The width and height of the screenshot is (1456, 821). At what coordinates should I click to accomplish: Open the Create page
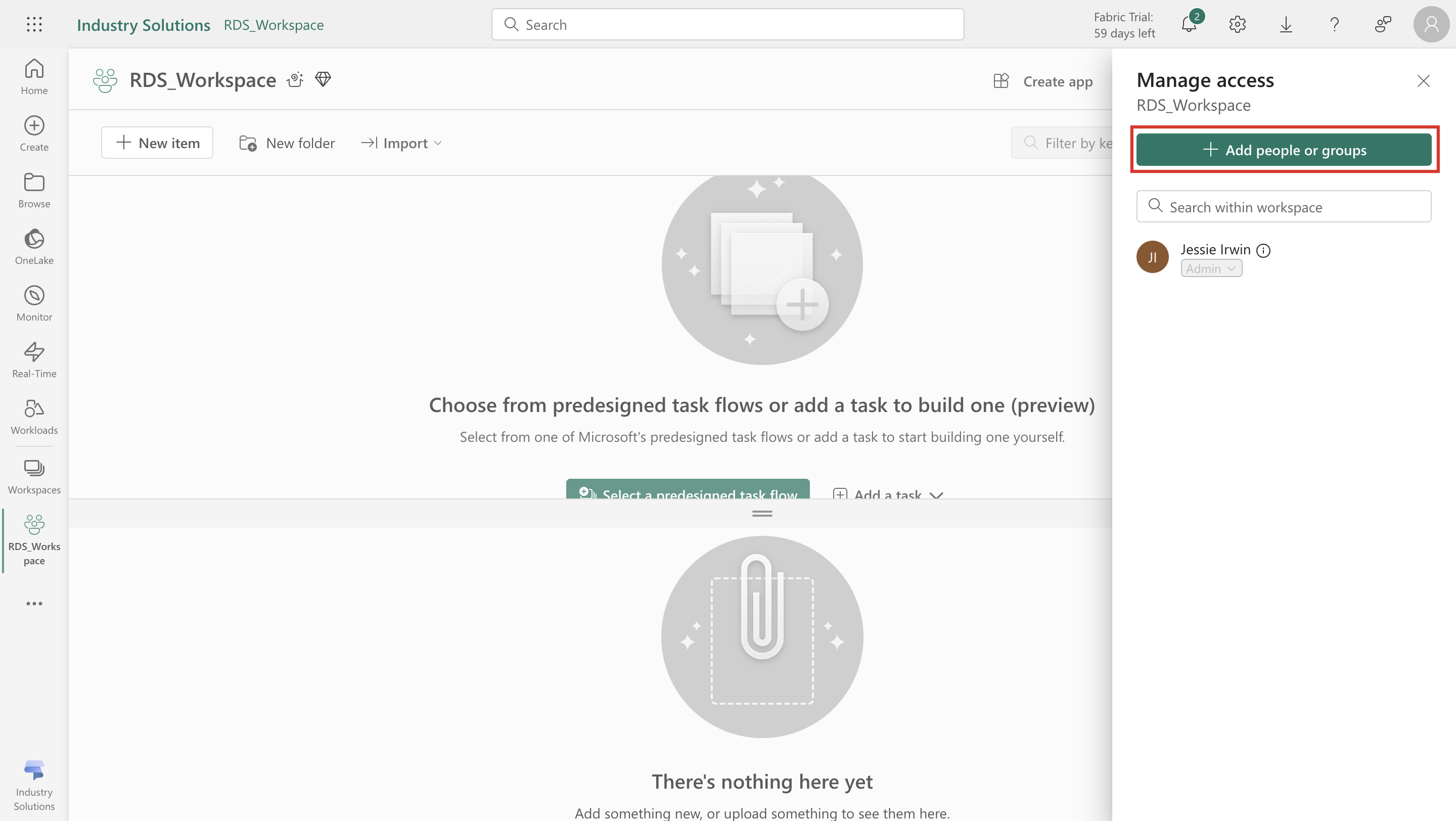(x=34, y=133)
